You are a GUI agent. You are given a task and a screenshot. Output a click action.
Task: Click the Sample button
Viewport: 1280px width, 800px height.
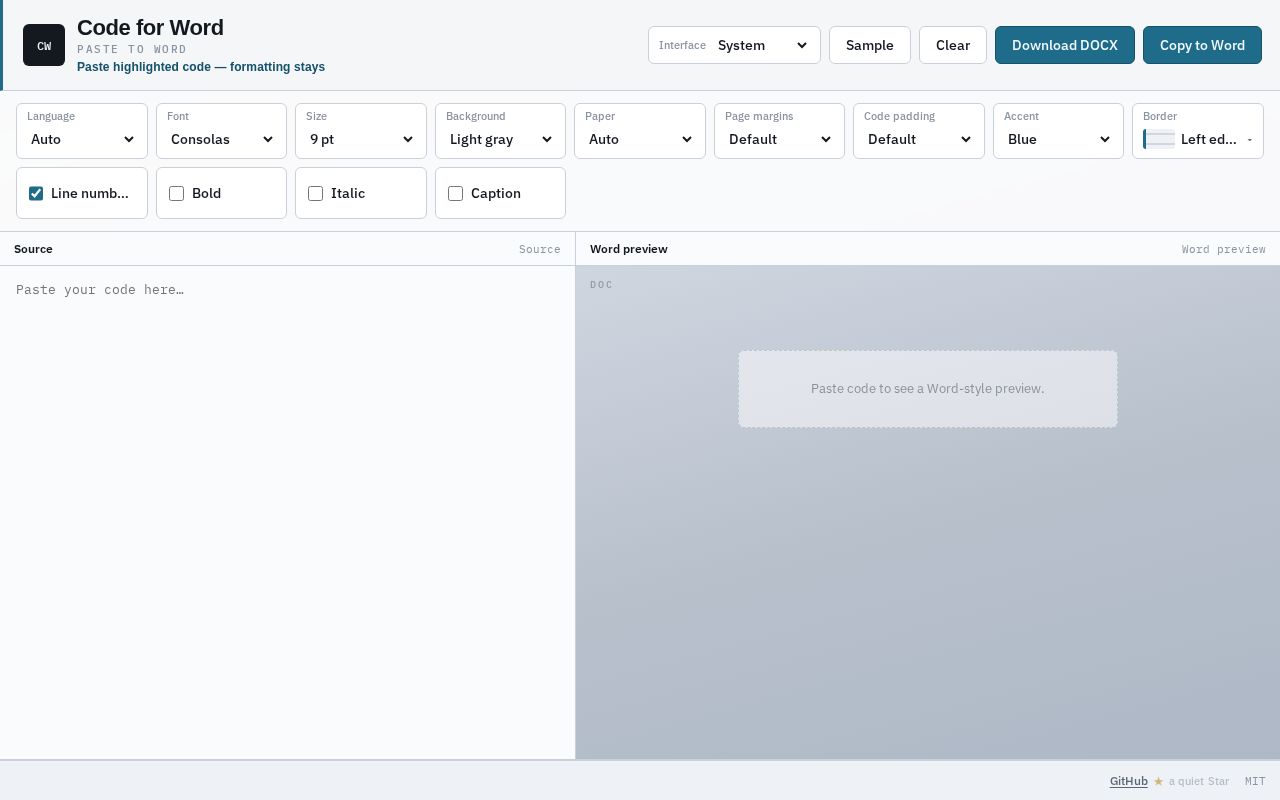[870, 45]
